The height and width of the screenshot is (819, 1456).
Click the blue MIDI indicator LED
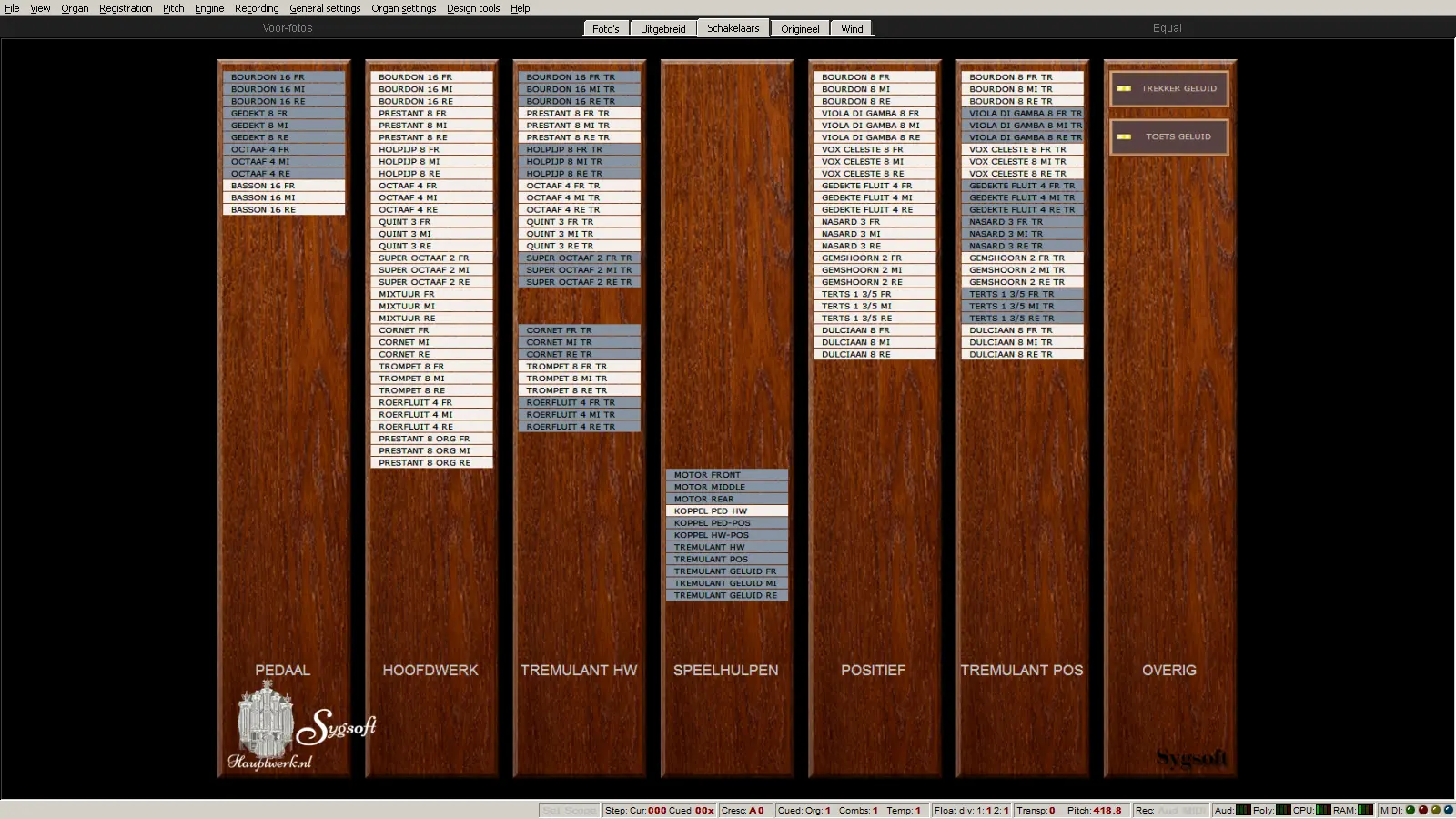(1448, 810)
